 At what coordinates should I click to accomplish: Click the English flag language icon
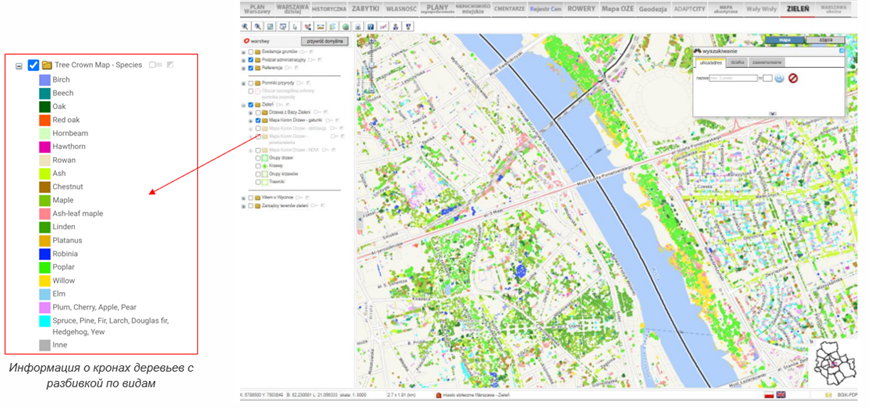tap(780, 396)
